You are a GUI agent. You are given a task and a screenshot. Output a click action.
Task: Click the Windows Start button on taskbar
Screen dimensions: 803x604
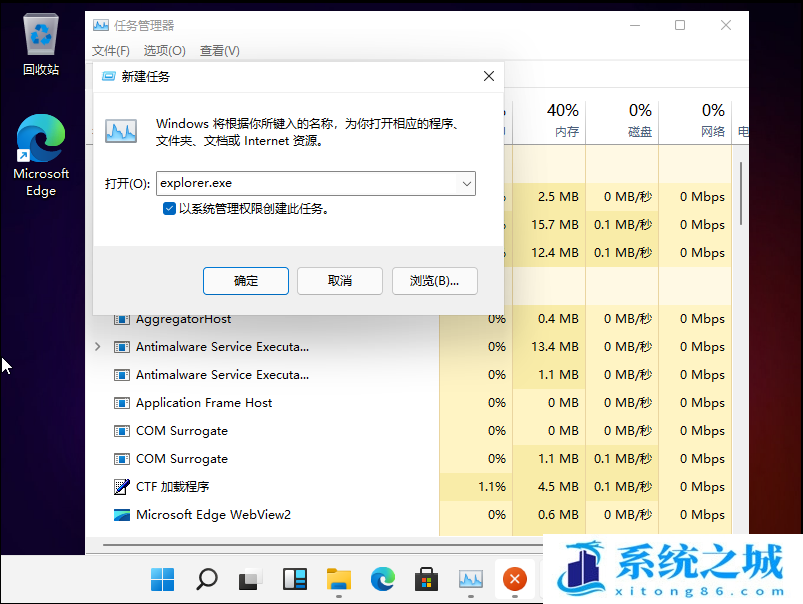162,579
